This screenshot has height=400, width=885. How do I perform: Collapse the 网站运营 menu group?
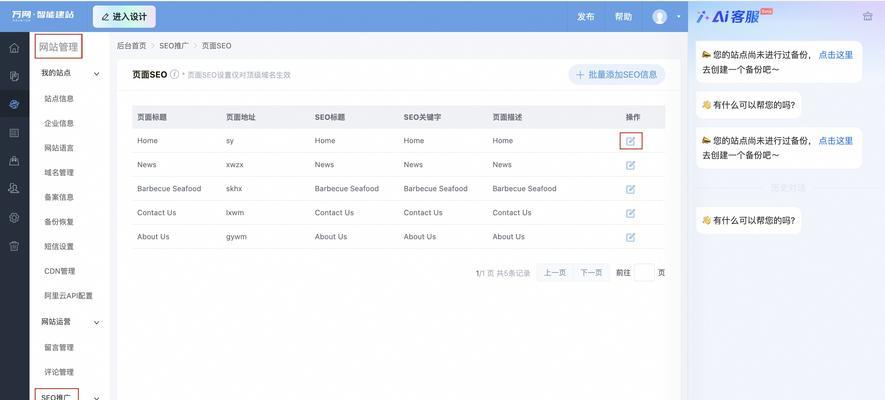pyautogui.click(x=97, y=323)
